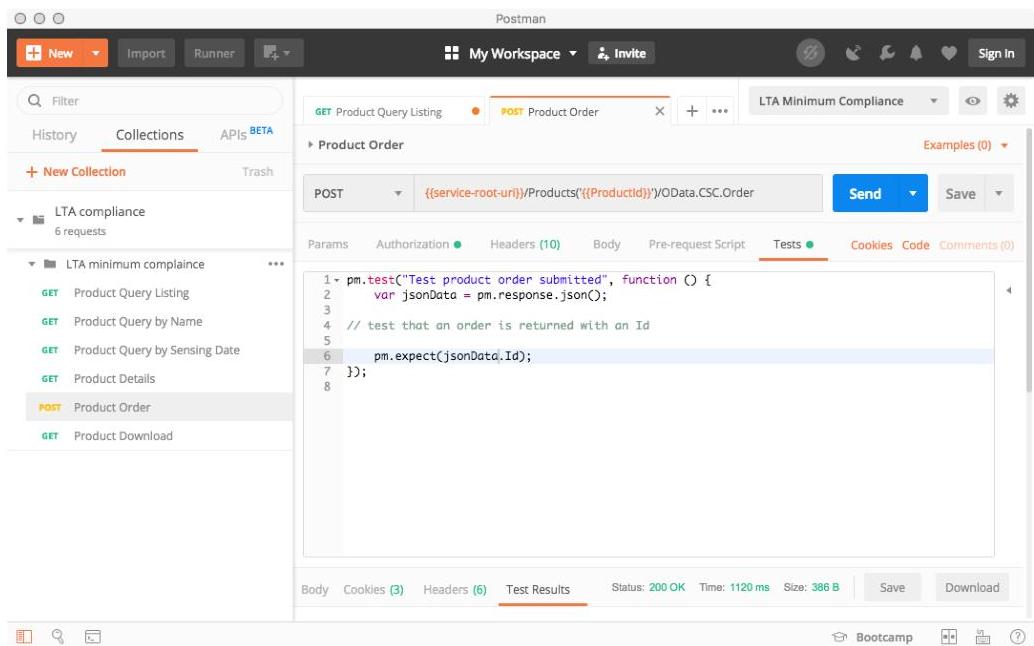Open the Runner
This screenshot has width=1034, height=646.
pyautogui.click(x=214, y=53)
